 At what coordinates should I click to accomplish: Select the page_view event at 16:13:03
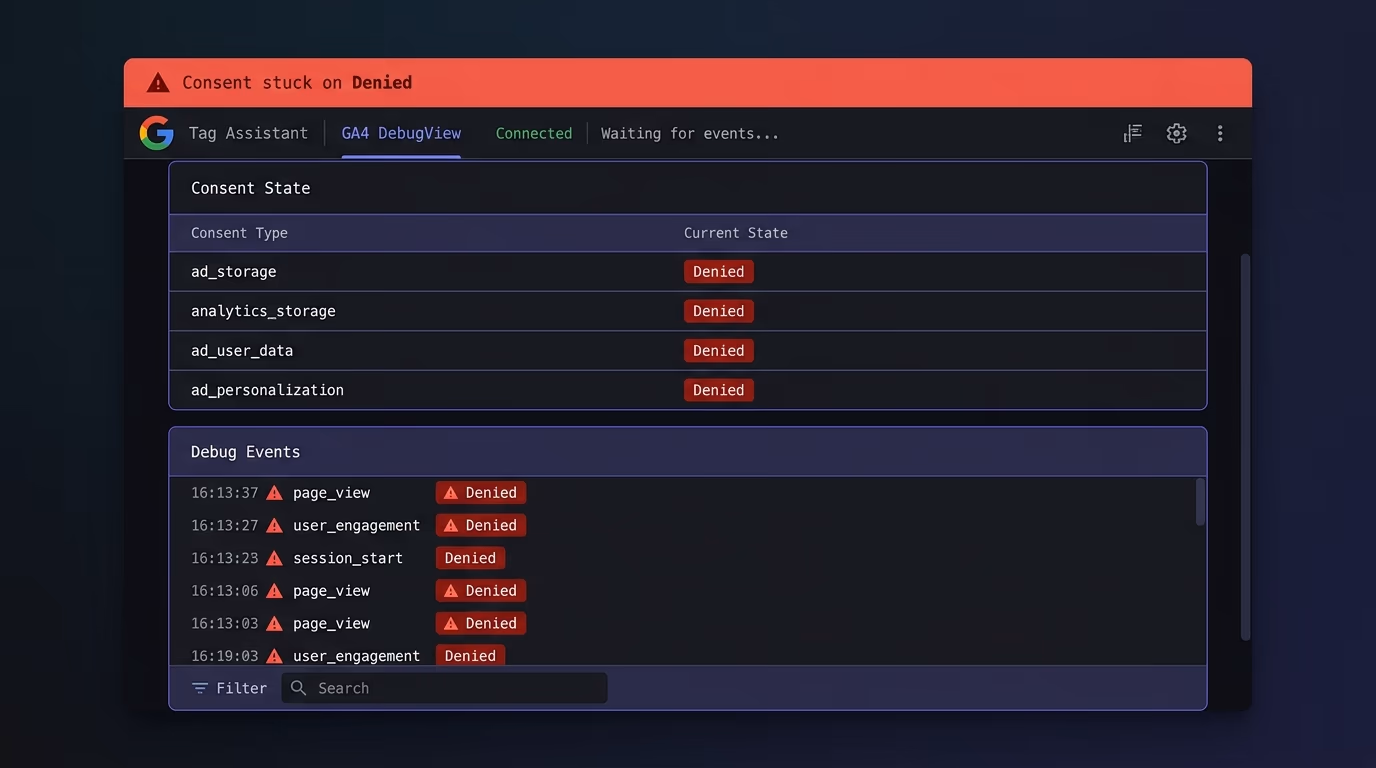click(331, 624)
